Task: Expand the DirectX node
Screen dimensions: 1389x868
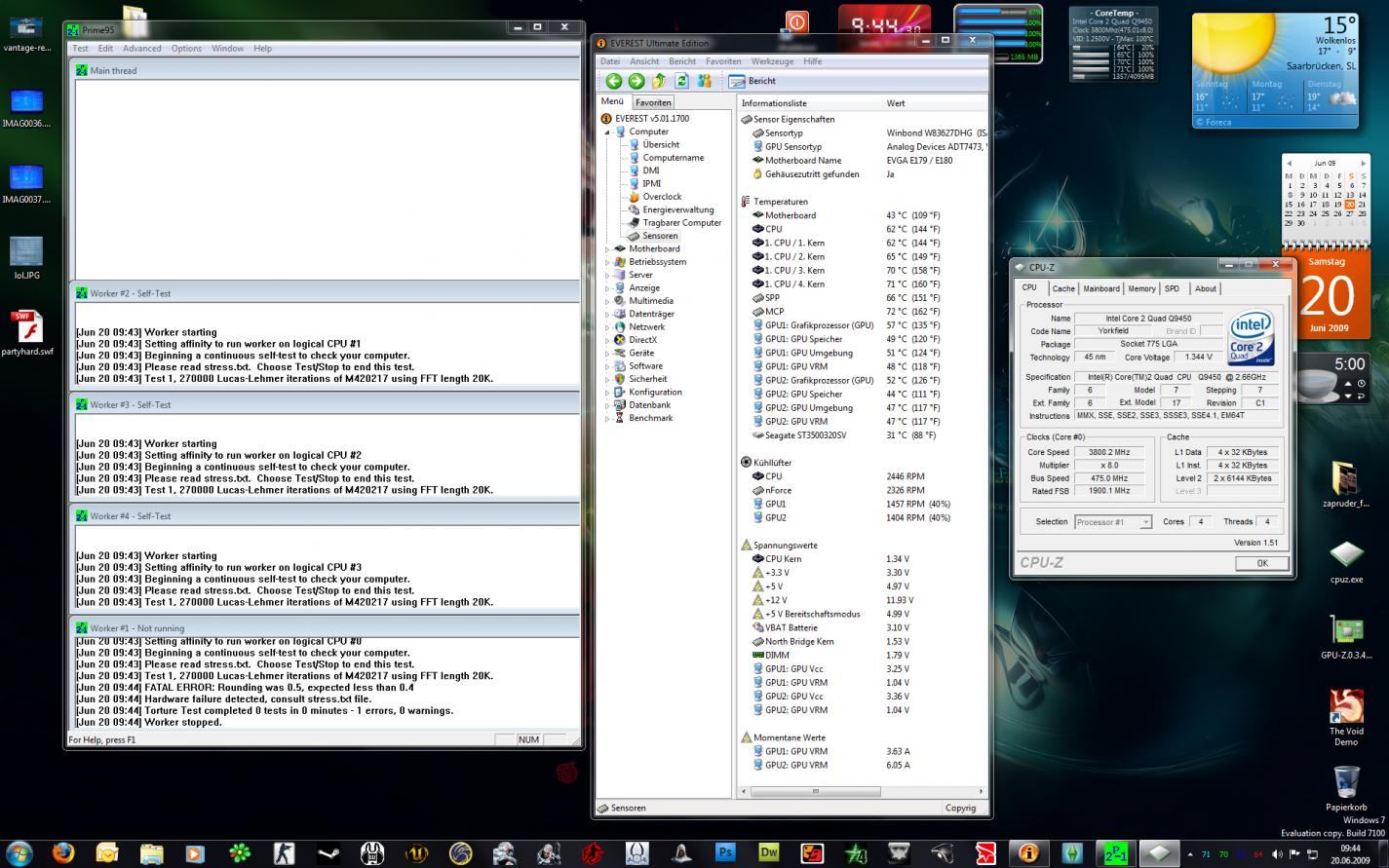Action: click(607, 340)
